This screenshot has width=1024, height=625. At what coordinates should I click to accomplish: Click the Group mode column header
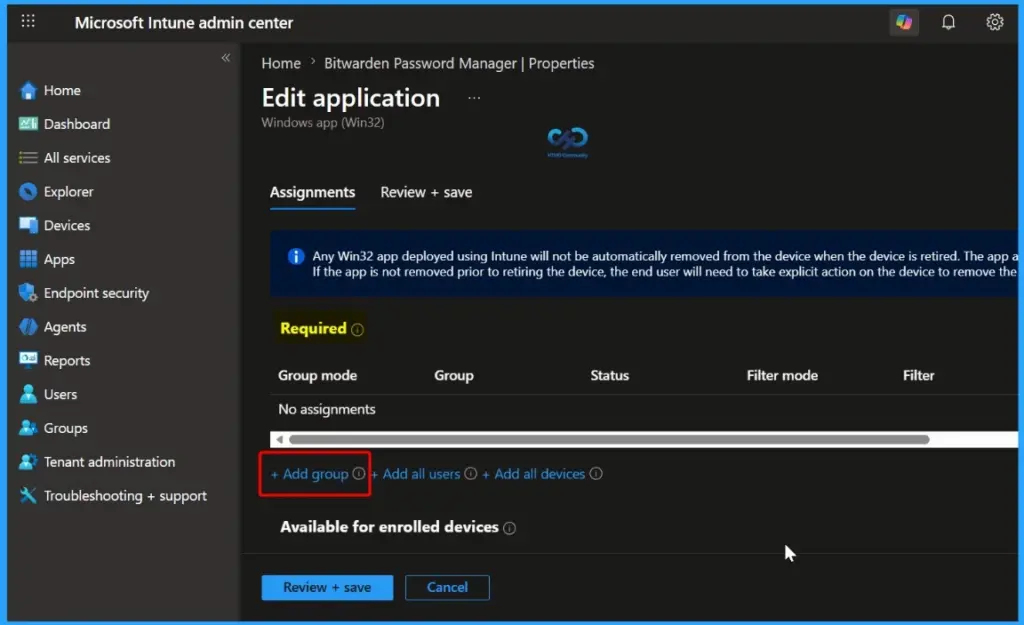click(x=317, y=376)
